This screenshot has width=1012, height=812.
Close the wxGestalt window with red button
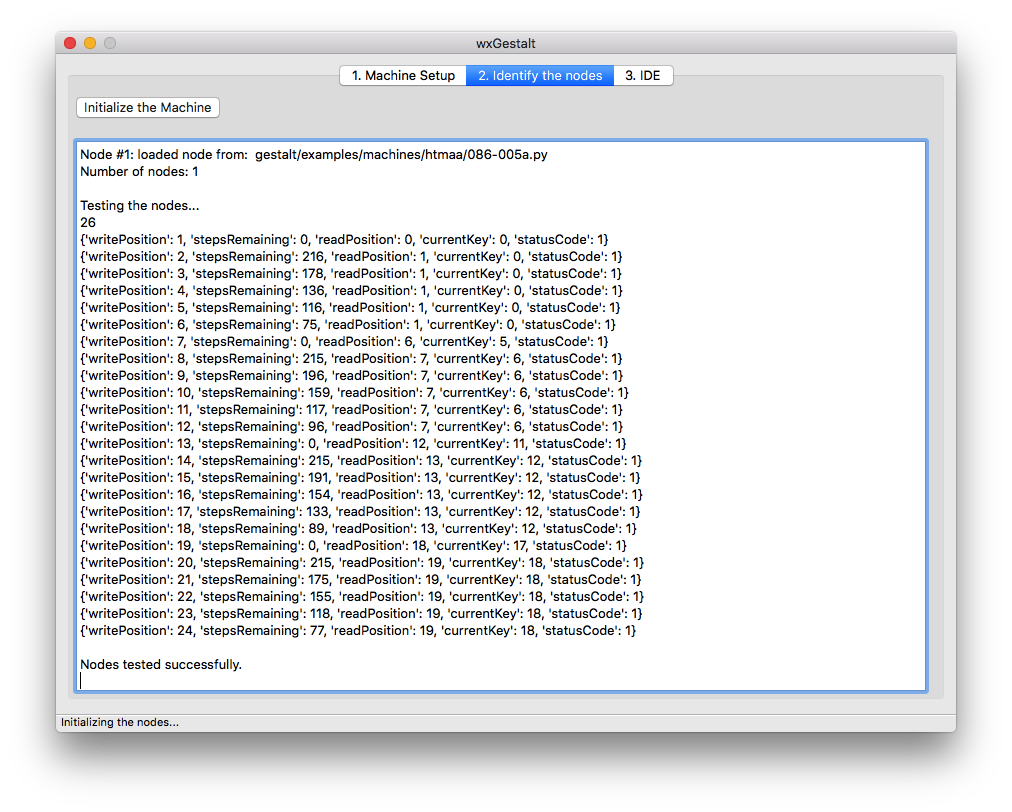(x=70, y=43)
